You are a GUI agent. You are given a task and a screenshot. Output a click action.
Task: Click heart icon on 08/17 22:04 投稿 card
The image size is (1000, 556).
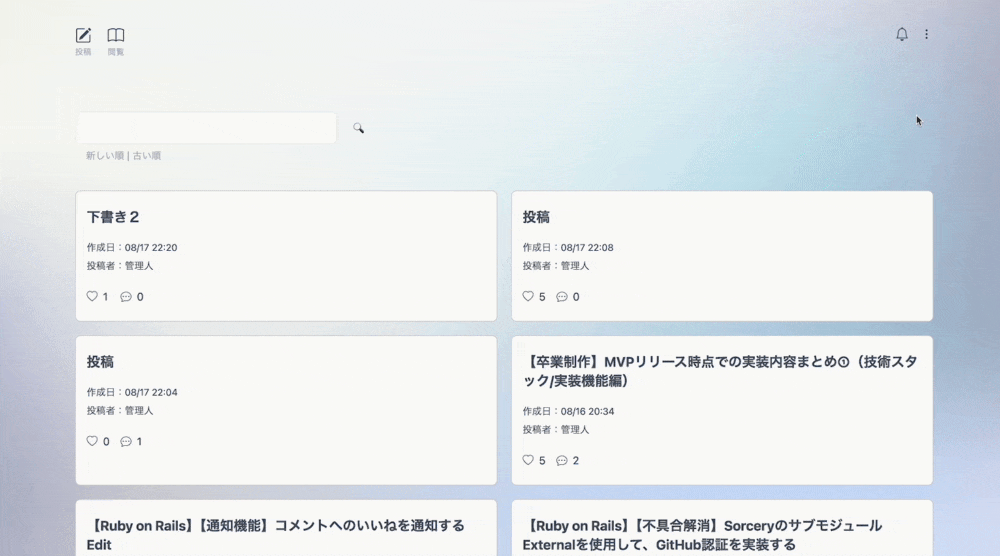[x=92, y=441]
